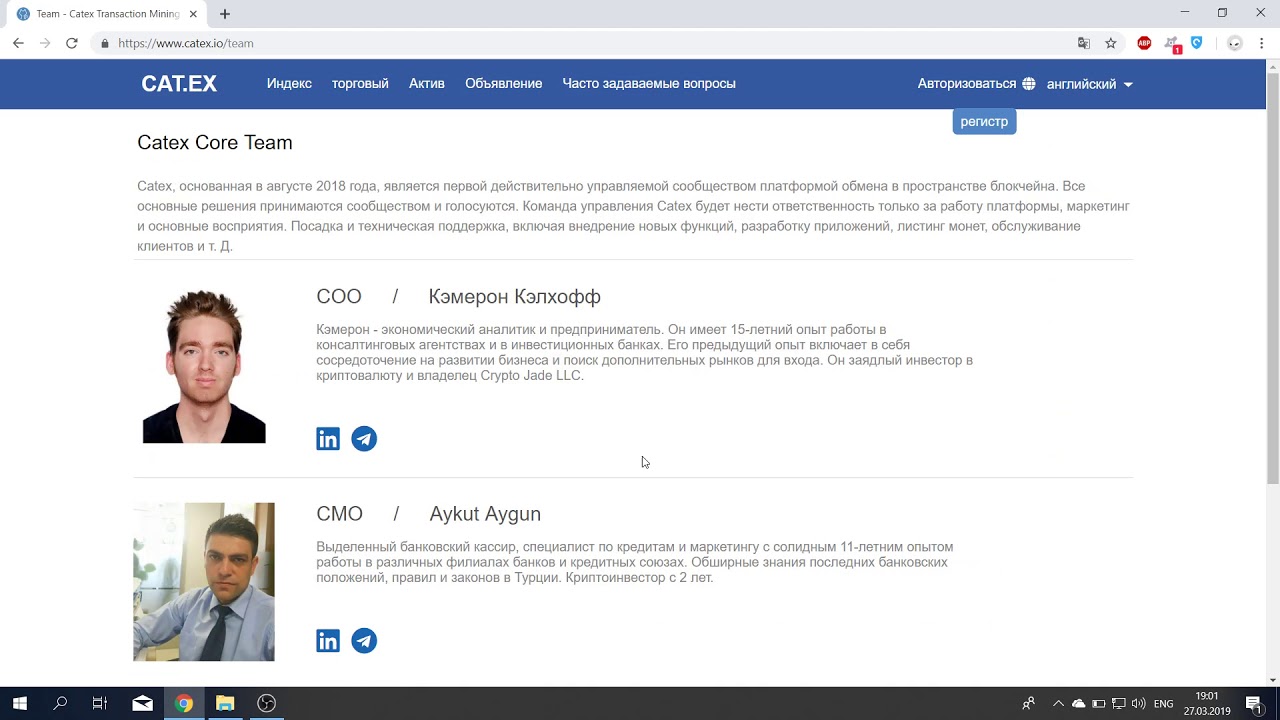Screen dimensions: 1280x720
Task: Show hidden tray icons chevron
Action: tap(1058, 704)
